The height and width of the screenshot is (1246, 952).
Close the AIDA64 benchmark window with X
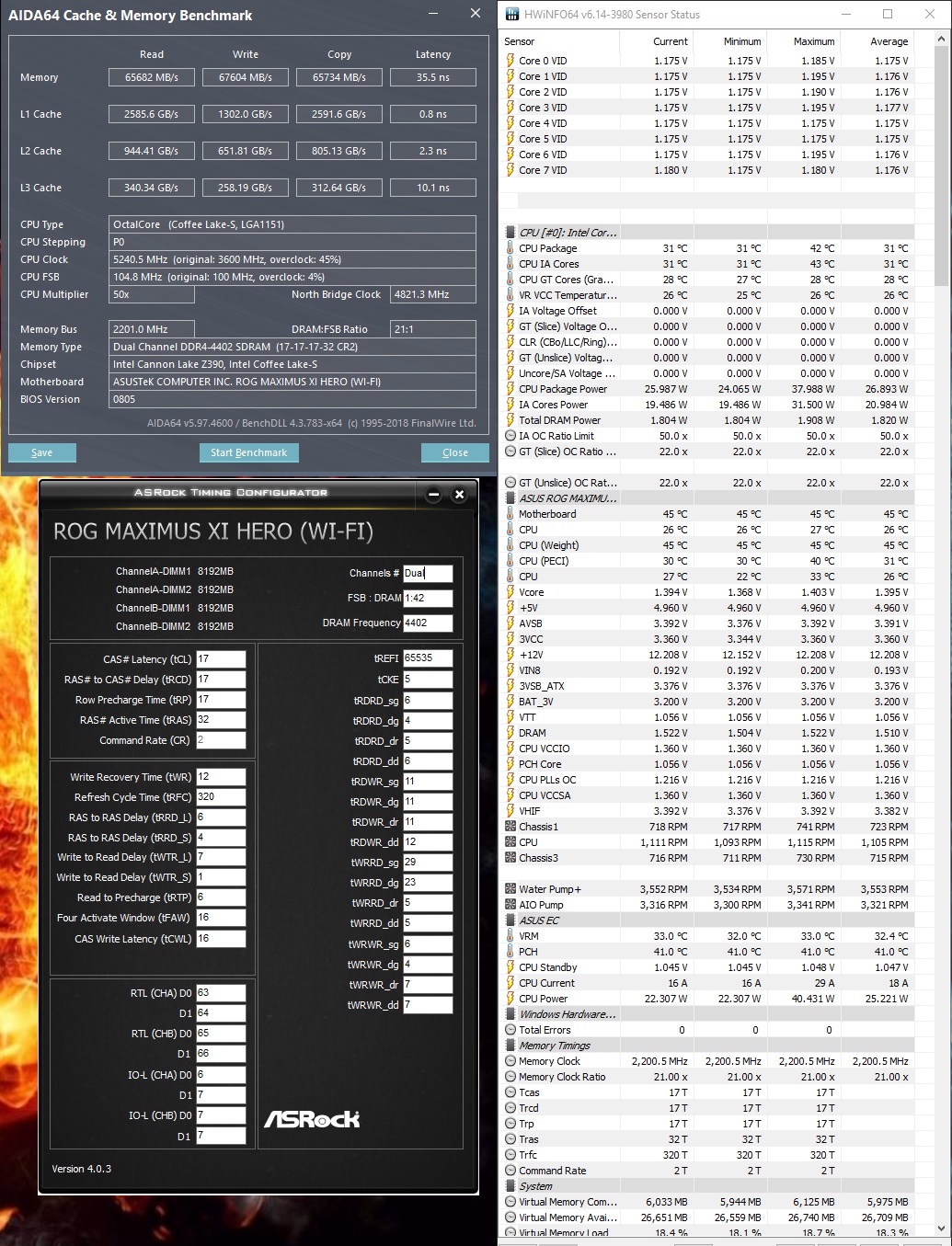point(475,14)
